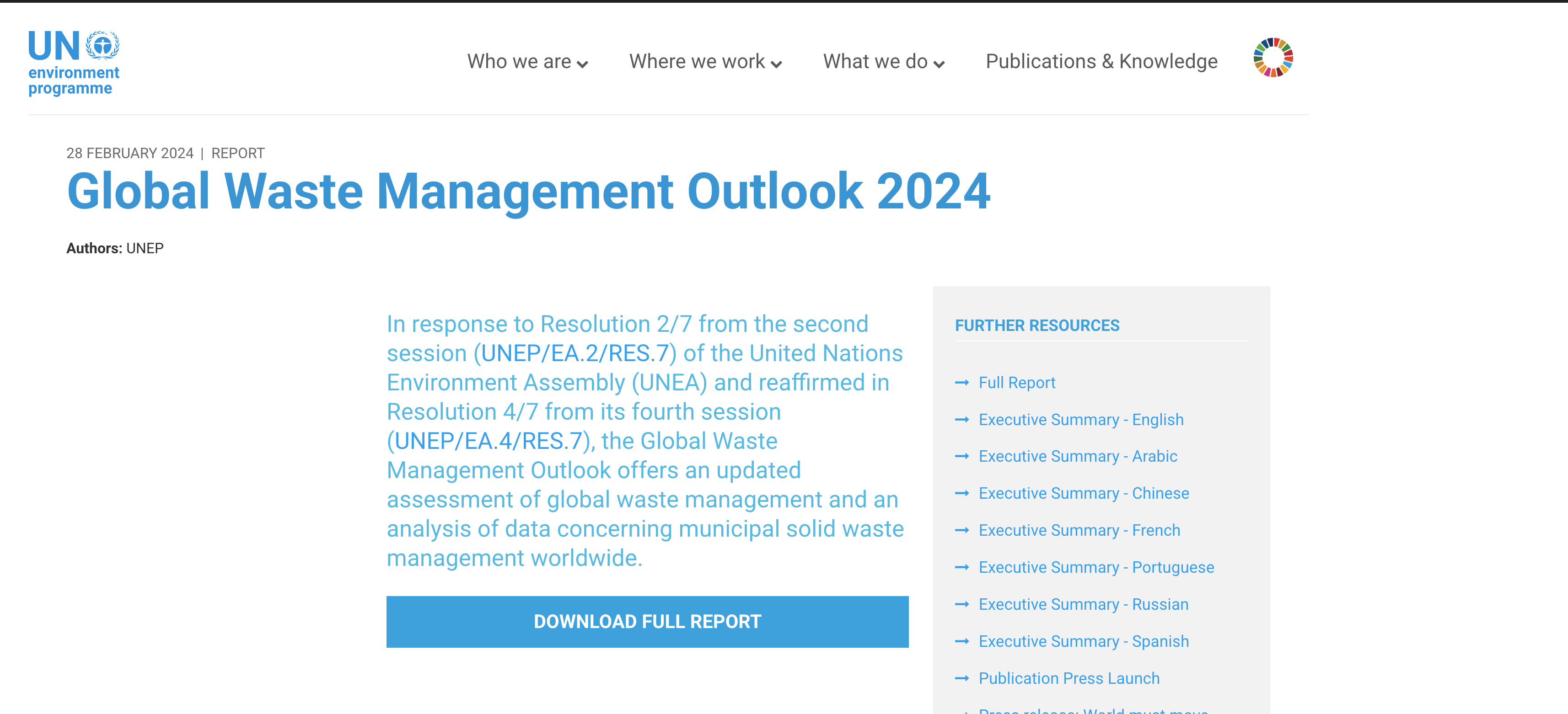Expand the Where we work chevron
This screenshot has width=1568, height=714.
pos(776,64)
